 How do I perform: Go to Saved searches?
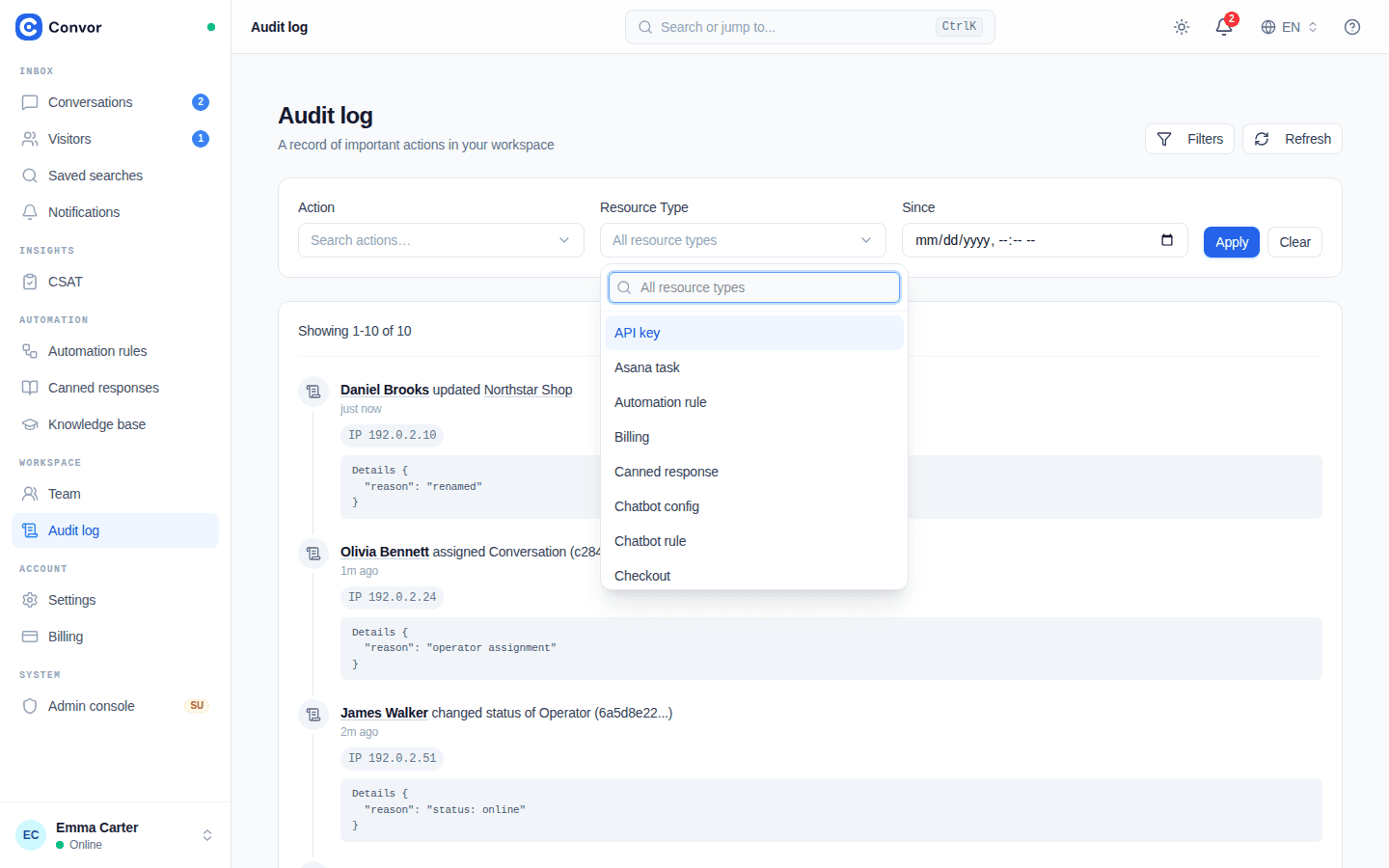tap(115, 176)
